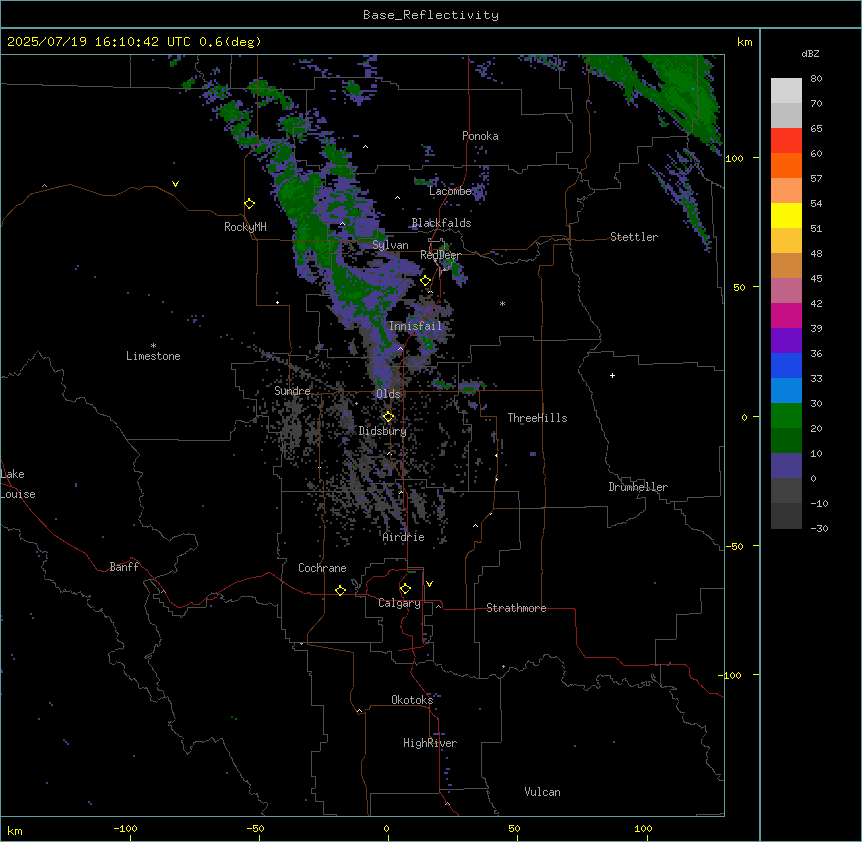The width and height of the screenshot is (862, 842).
Task: Click the magenta swatch below 42 dBZ
Action: 786,315
